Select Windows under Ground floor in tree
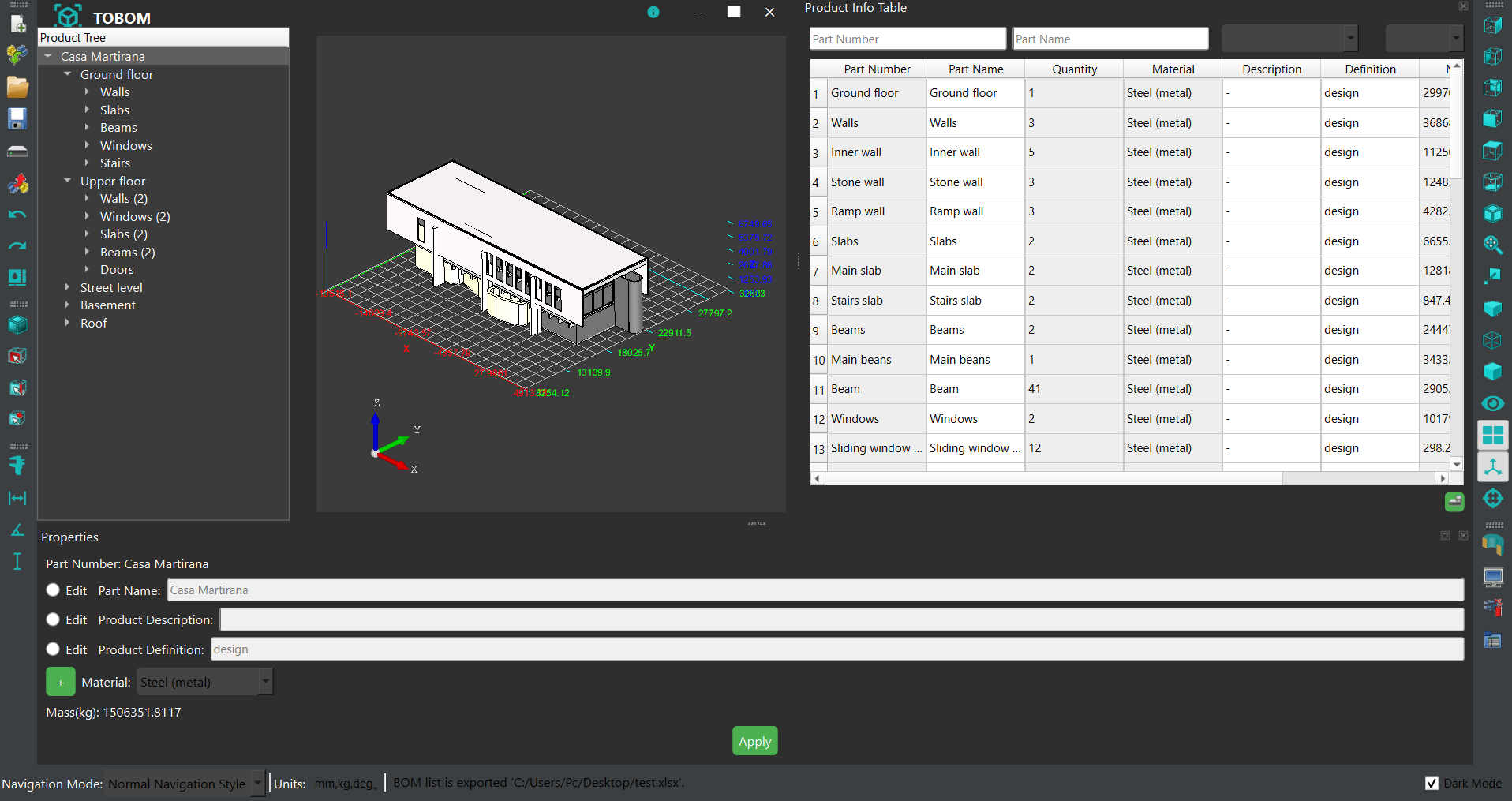 pos(125,145)
